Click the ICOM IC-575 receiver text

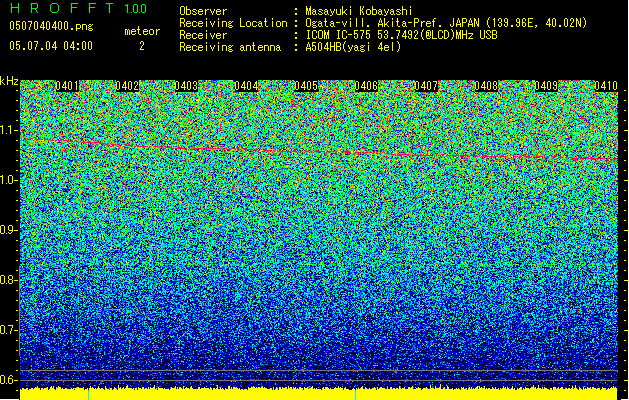coord(401,35)
